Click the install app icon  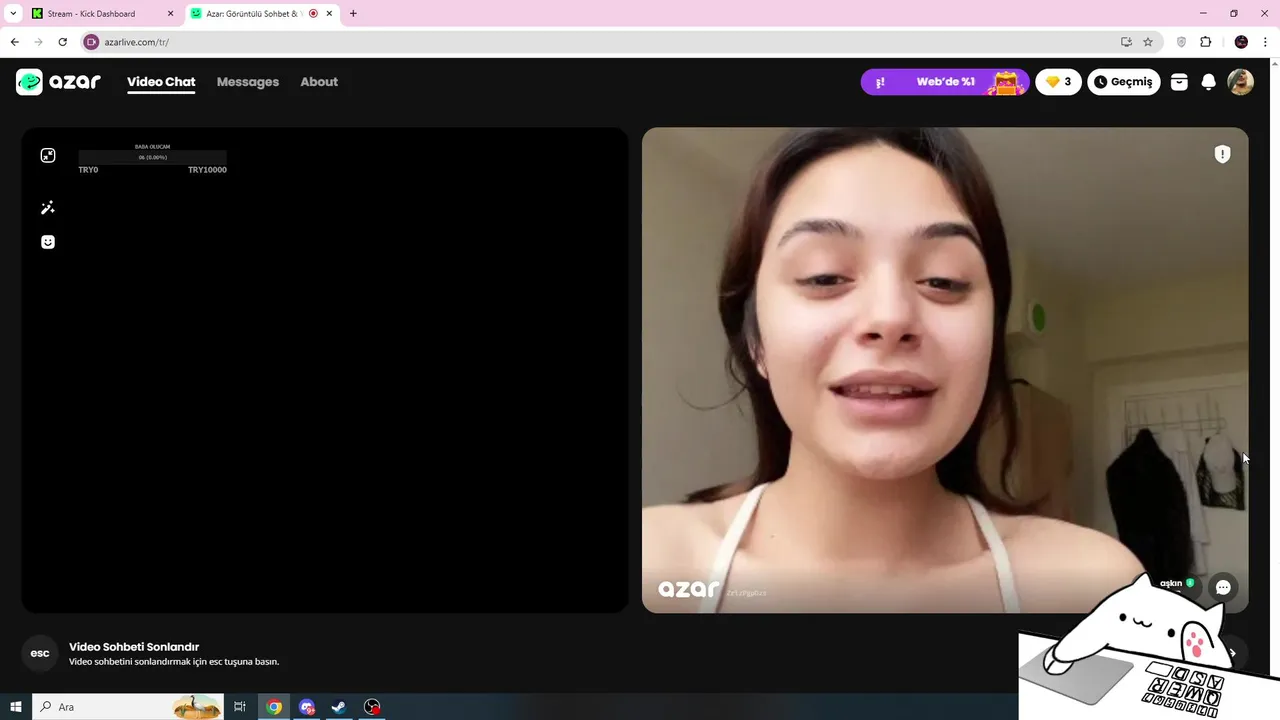tap(1126, 42)
